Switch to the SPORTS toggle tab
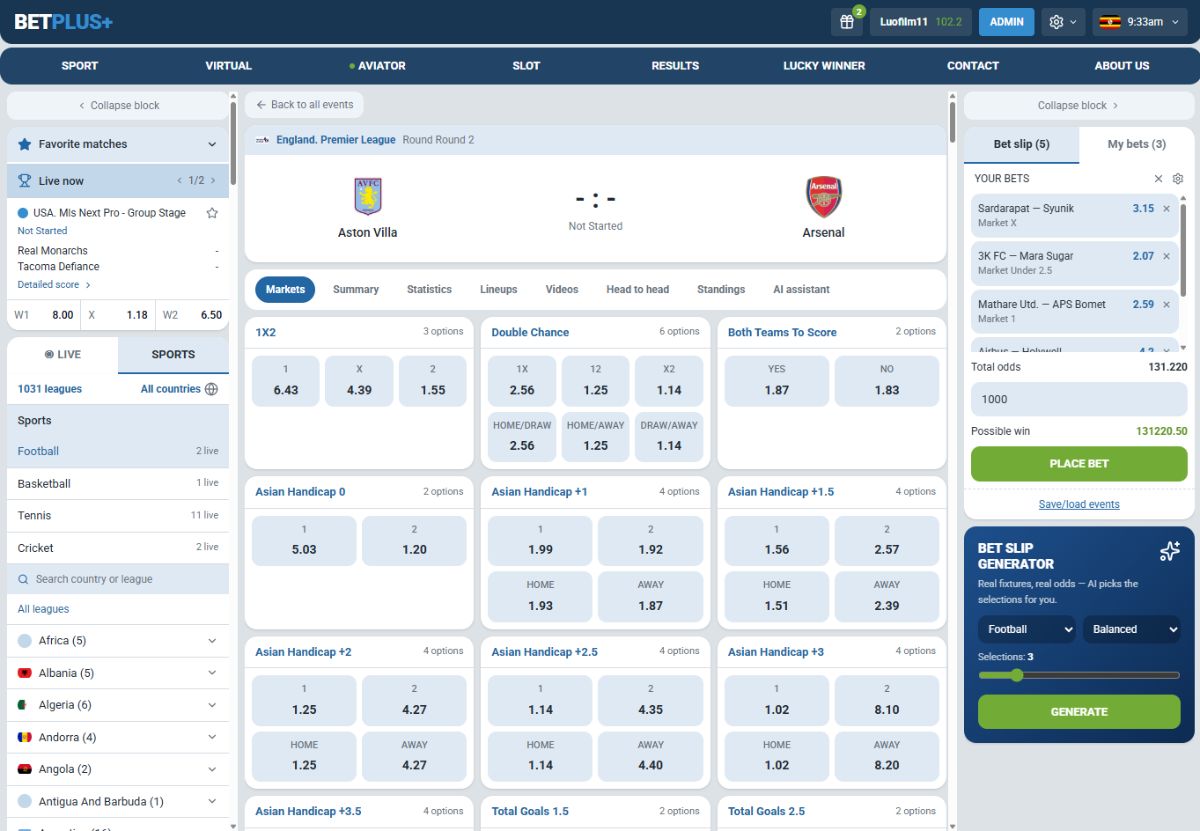 173,354
